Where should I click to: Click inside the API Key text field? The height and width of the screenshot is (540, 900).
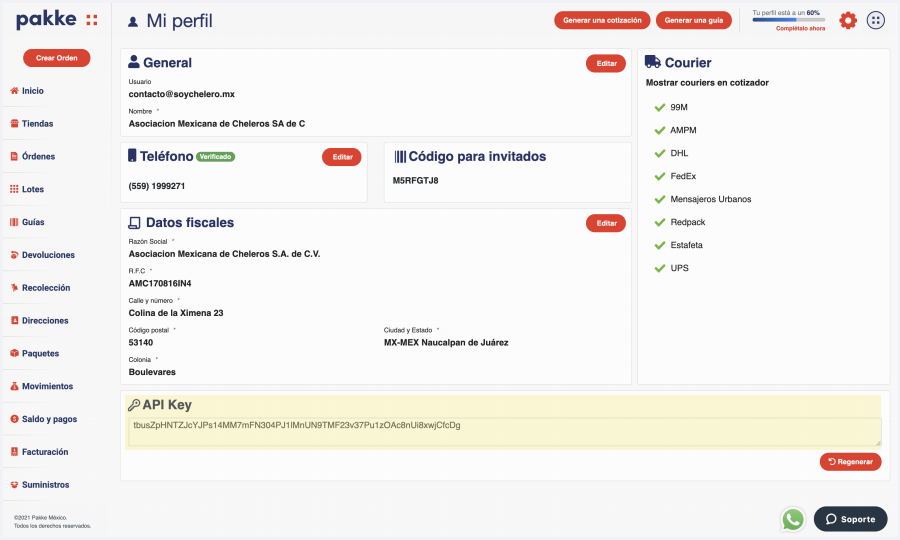pyautogui.click(x=504, y=431)
